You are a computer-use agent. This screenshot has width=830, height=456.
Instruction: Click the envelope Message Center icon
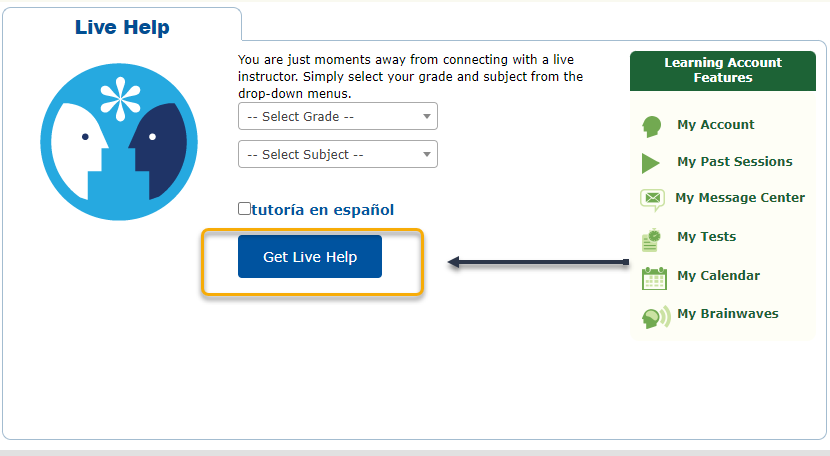(652, 200)
